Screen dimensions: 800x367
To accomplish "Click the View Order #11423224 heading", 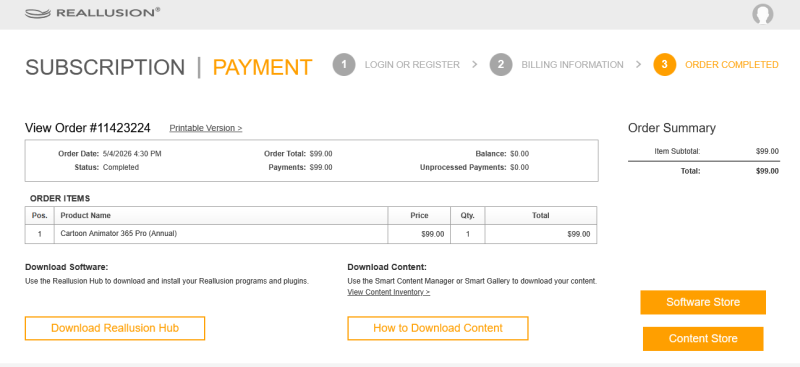I will [88, 128].
